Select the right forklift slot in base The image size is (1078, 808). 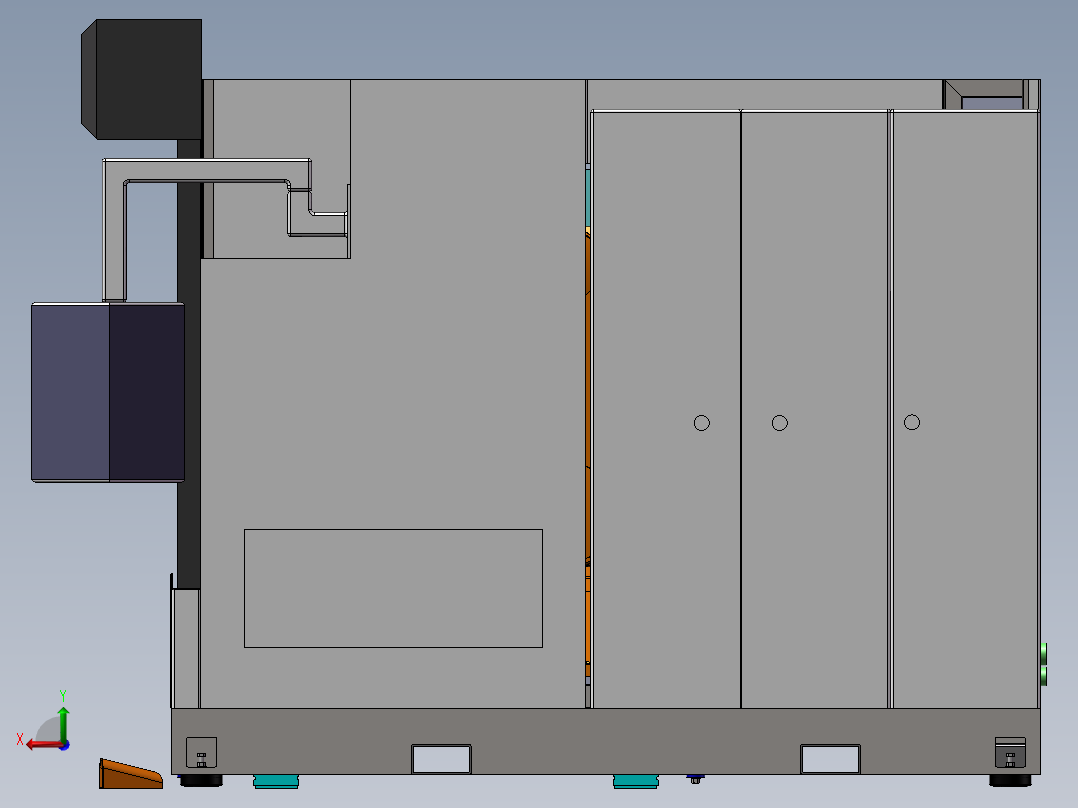pos(830,759)
